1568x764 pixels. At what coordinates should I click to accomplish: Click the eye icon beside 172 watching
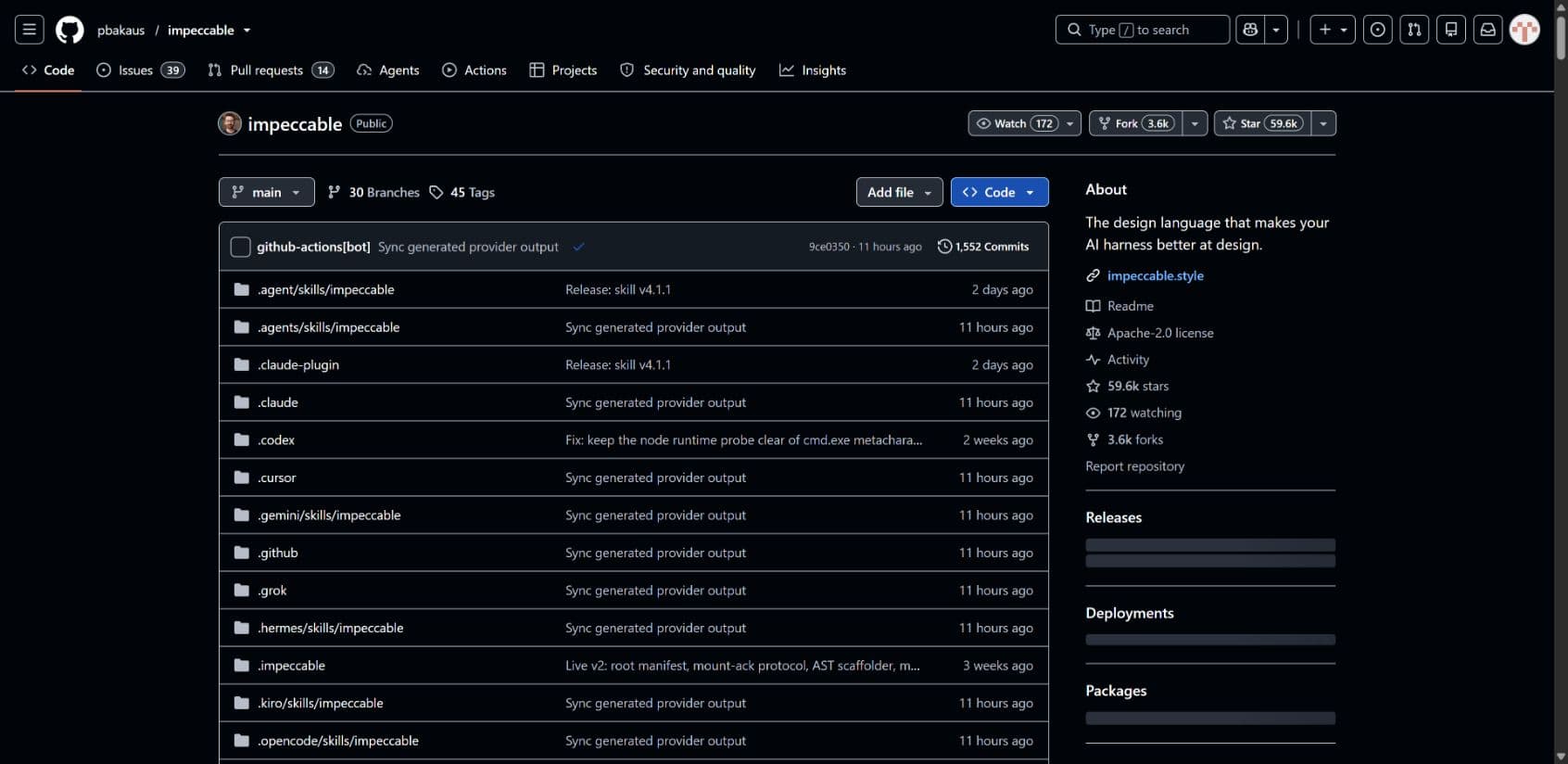[1094, 413]
